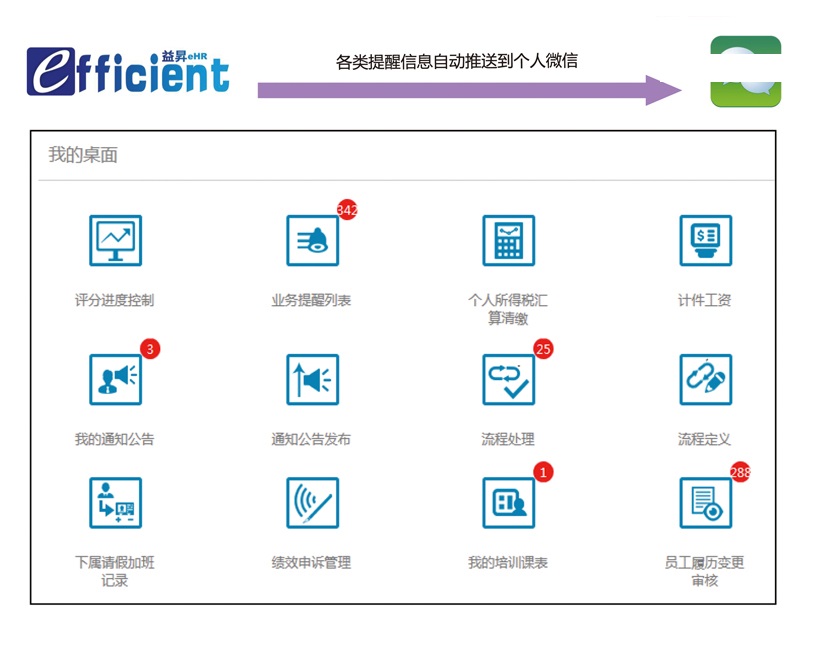Open the 评分进度控制 (scoring progress) module
825x662 pixels.
click(x=115, y=240)
